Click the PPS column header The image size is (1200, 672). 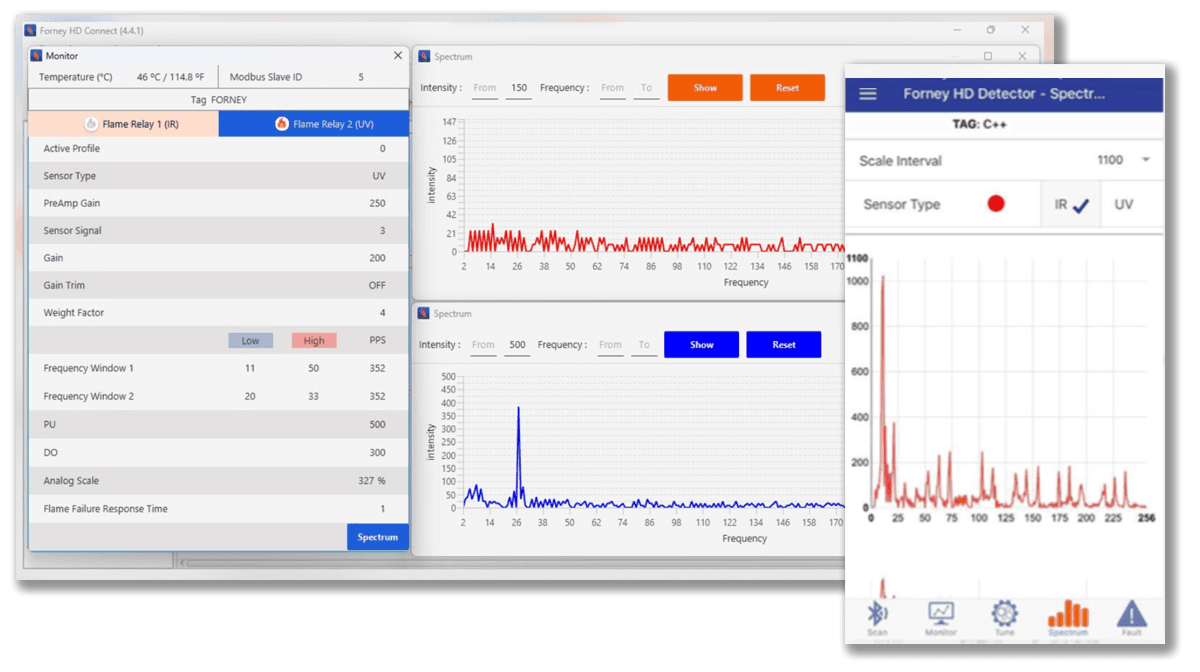click(x=377, y=341)
